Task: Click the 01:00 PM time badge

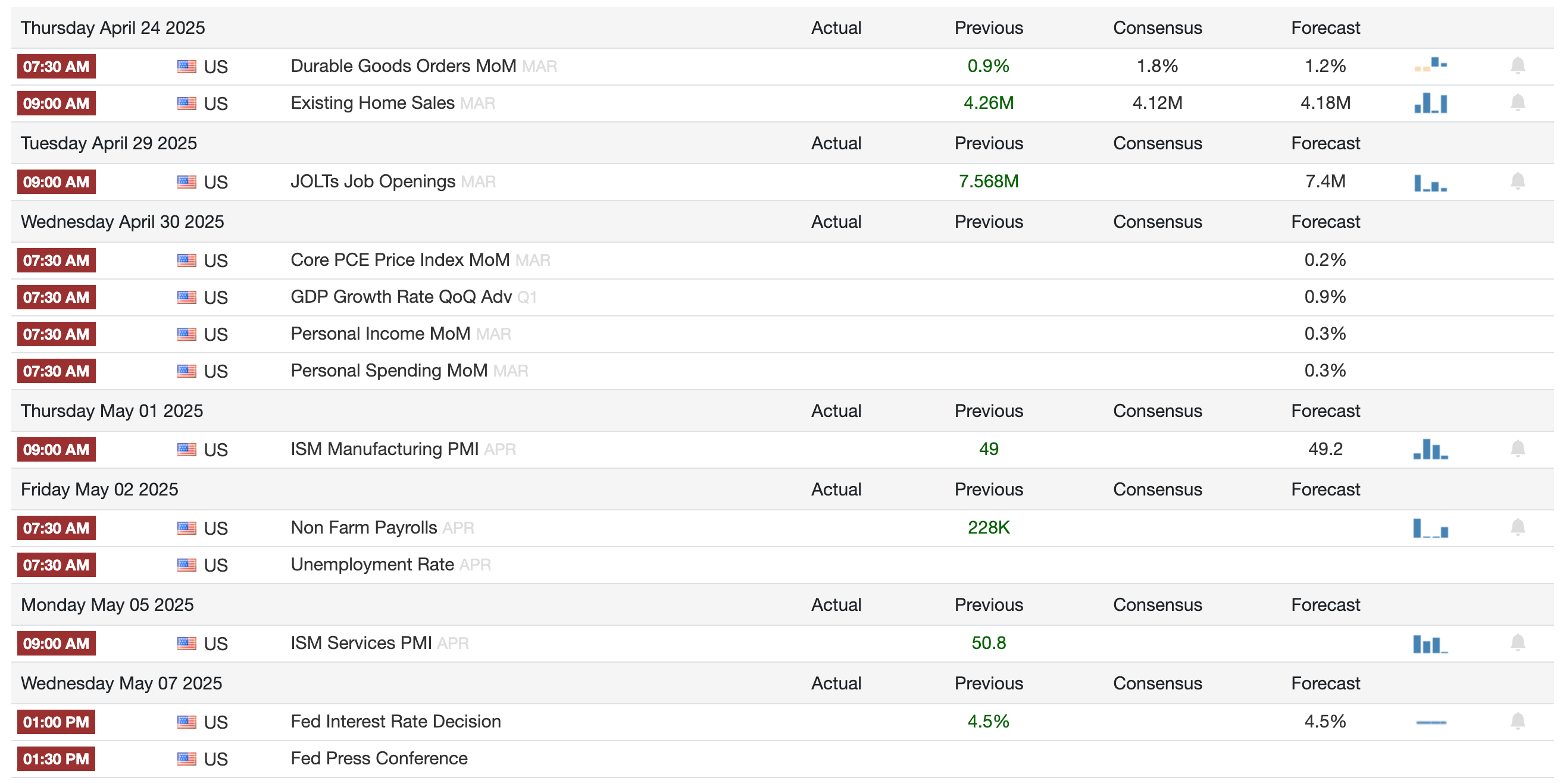Action: [56, 722]
